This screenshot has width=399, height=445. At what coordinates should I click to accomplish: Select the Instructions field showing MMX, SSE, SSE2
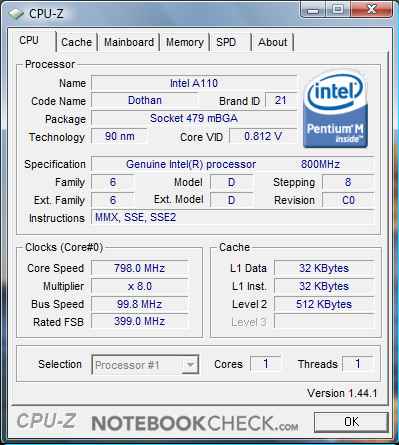[233, 217]
